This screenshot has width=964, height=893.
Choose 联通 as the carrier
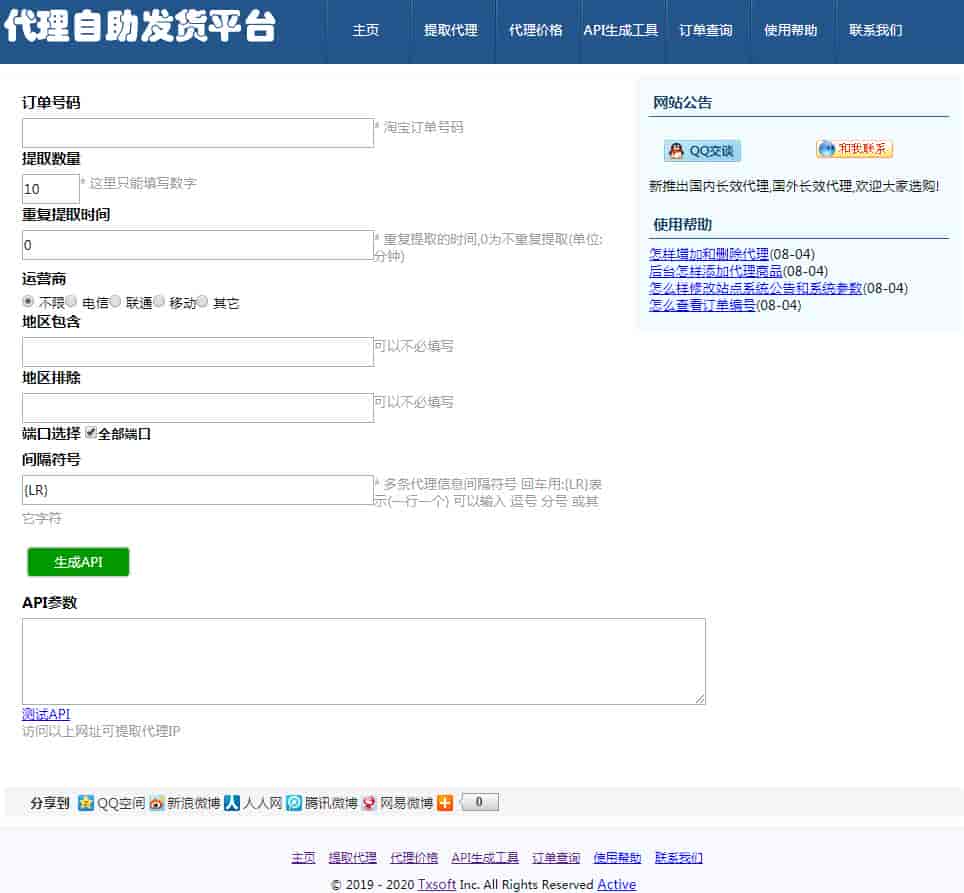pyautogui.click(x=115, y=302)
